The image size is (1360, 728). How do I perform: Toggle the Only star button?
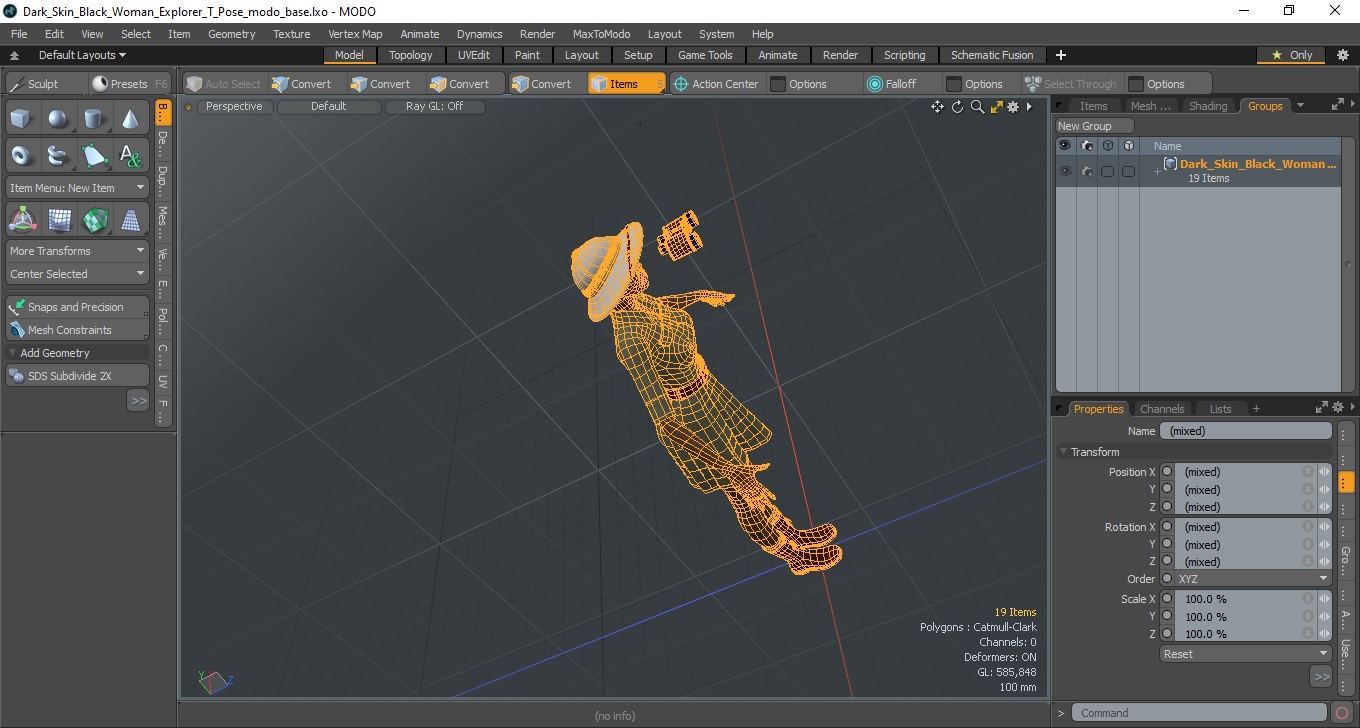pos(1292,55)
